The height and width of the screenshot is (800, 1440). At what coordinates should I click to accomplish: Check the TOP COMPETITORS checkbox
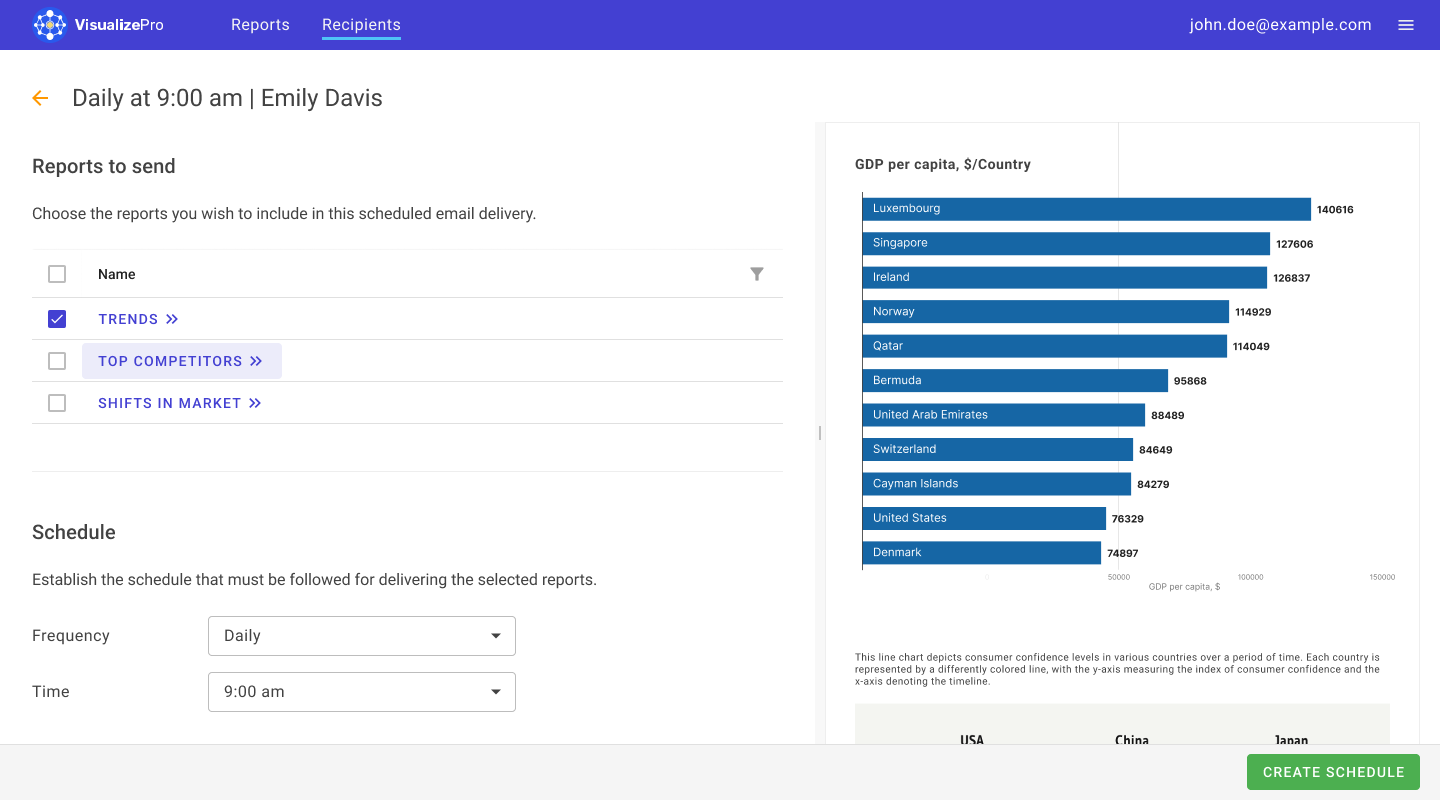(x=57, y=361)
